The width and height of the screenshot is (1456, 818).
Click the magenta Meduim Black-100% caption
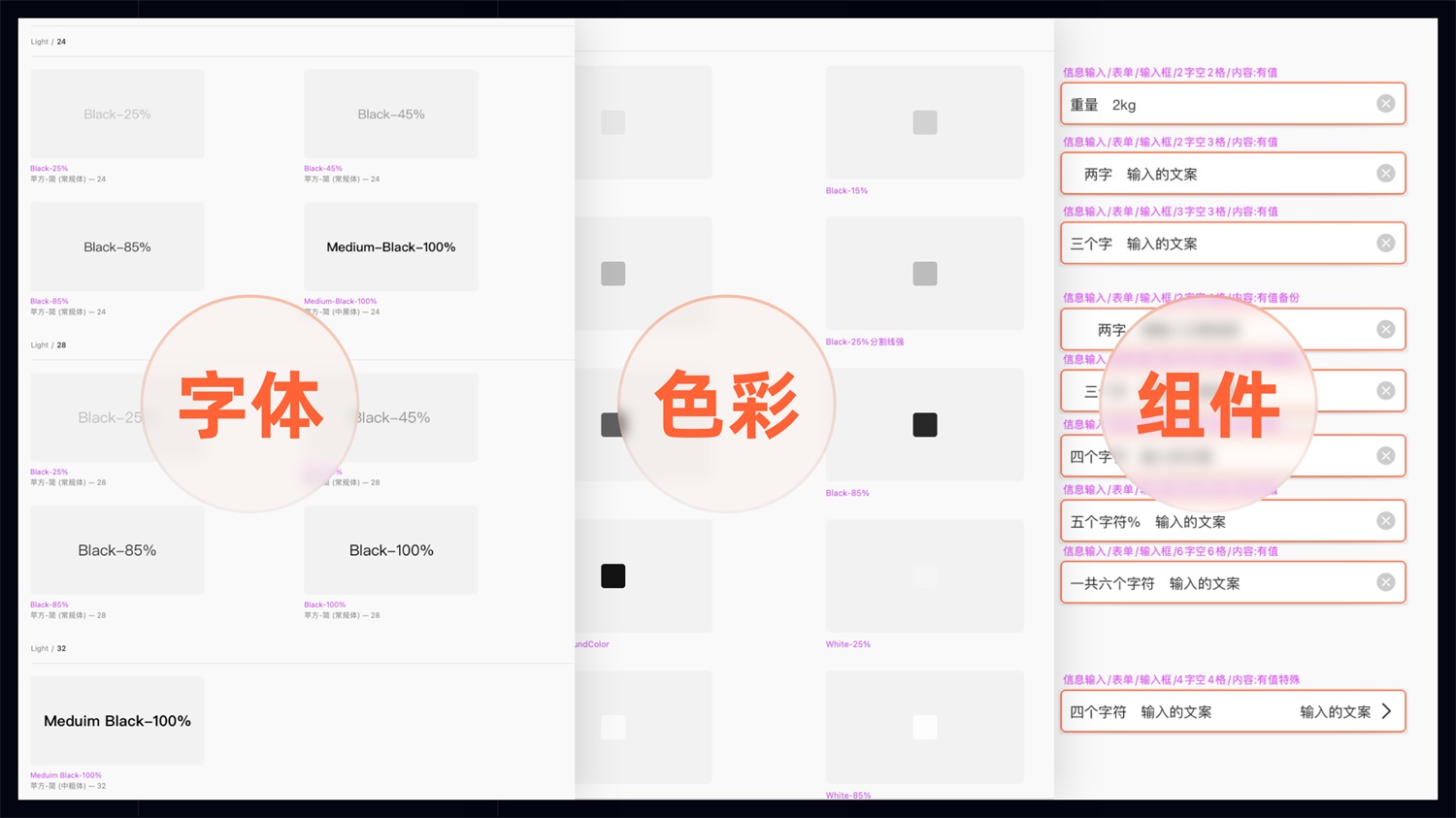(65, 775)
